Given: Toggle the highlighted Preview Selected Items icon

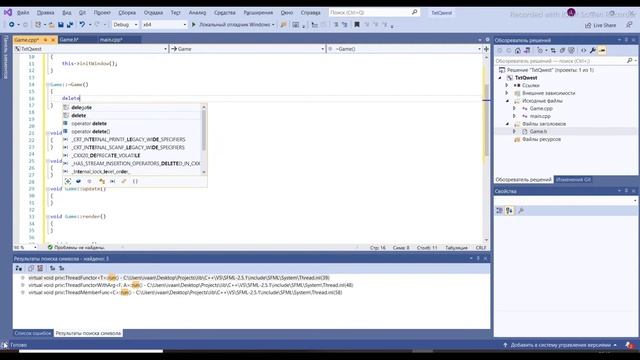Looking at the screenshot, I should coord(602,51).
